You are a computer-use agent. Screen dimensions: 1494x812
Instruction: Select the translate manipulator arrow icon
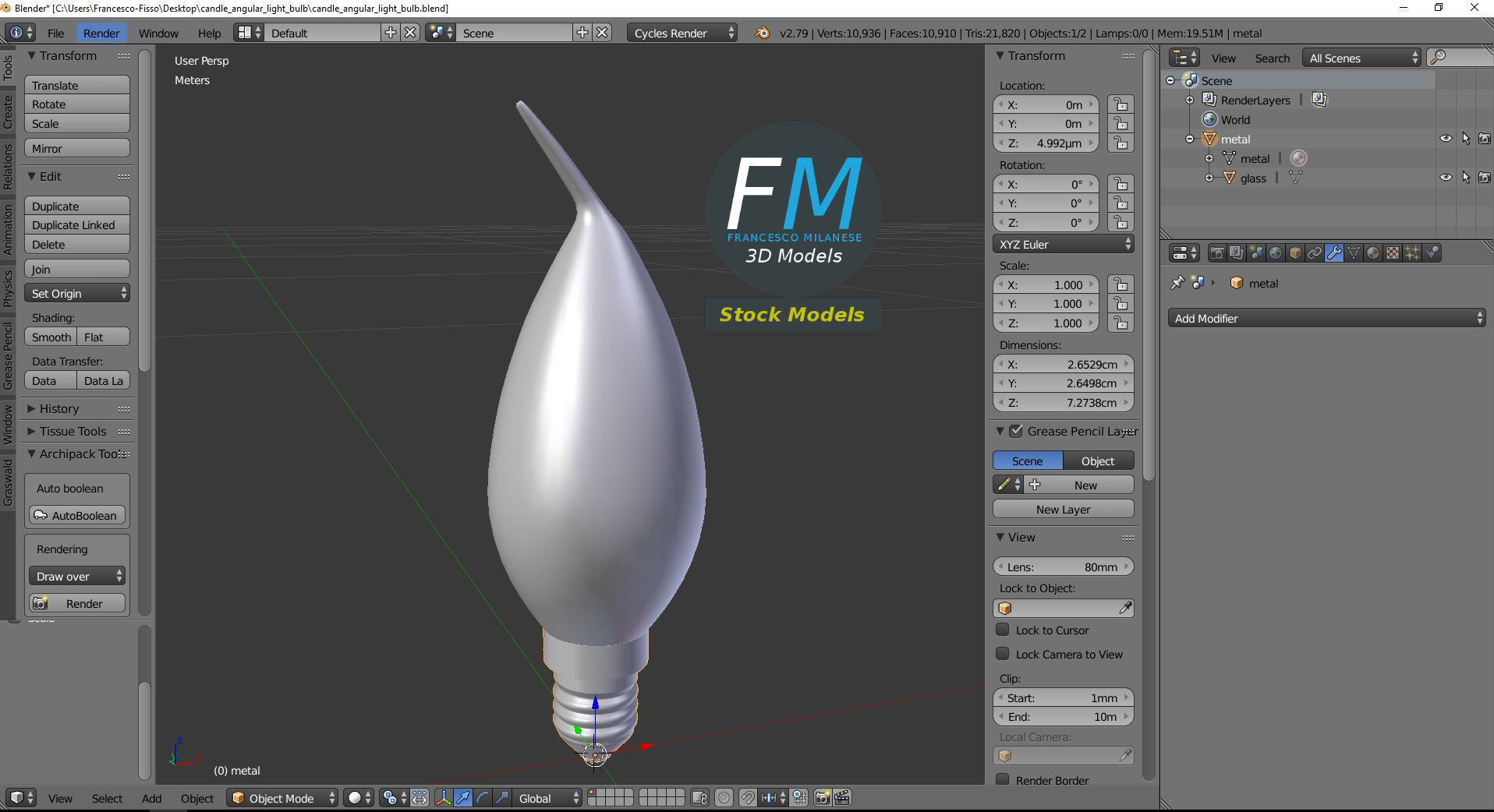pyautogui.click(x=463, y=798)
